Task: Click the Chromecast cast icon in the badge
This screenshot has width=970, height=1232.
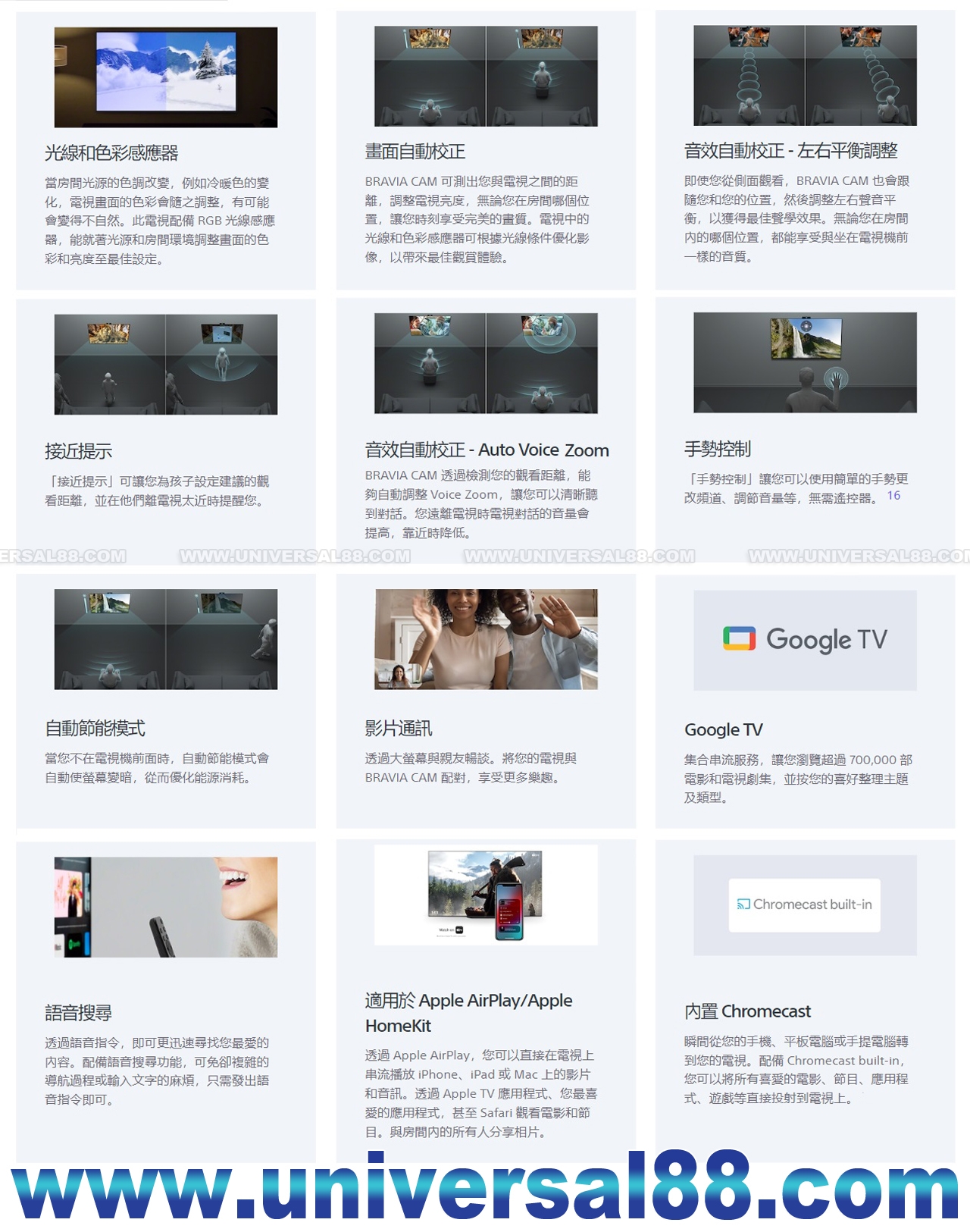Action: pyautogui.click(x=743, y=904)
